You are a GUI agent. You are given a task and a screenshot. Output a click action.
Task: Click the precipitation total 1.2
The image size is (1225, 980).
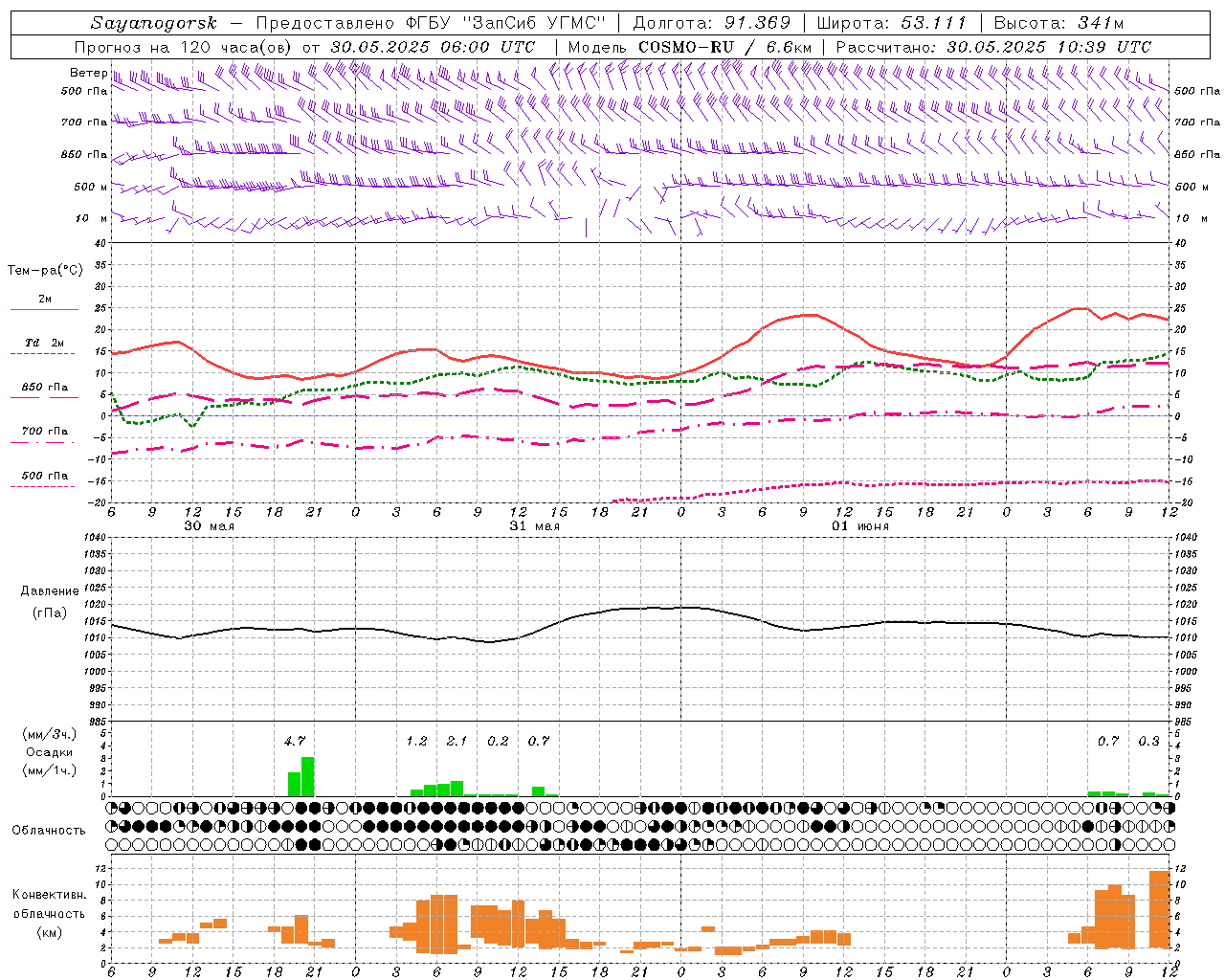point(416,741)
